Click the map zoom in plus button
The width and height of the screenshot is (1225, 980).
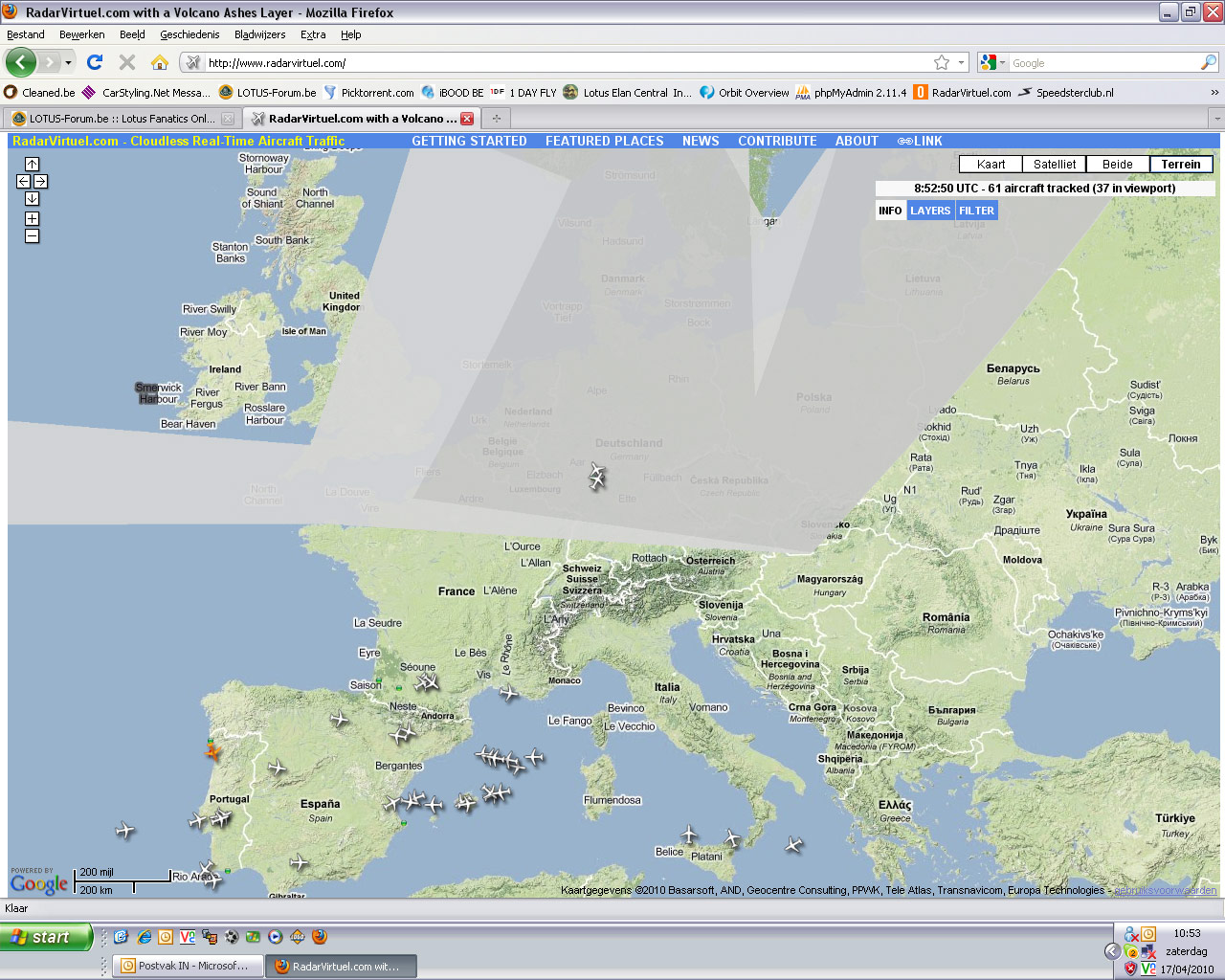(32, 218)
